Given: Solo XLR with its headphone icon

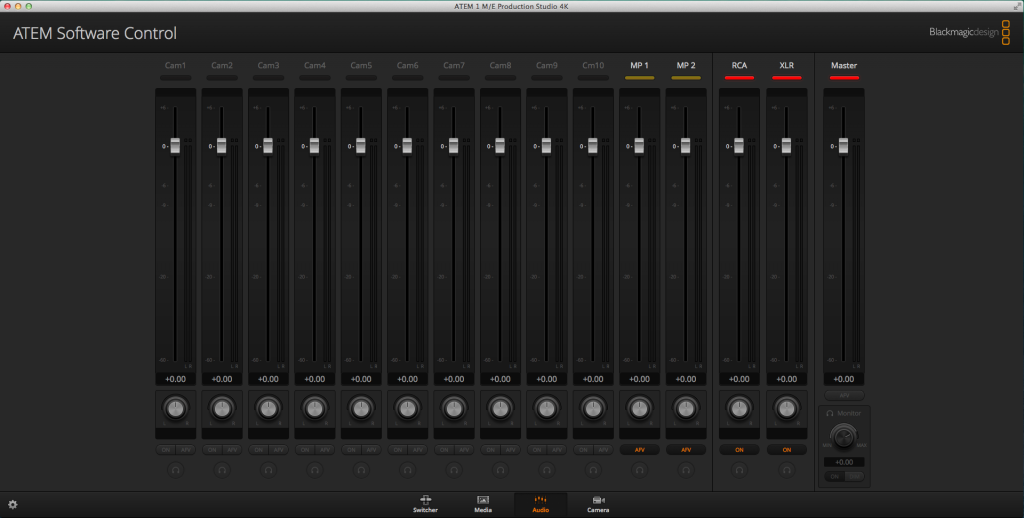Looking at the screenshot, I should [786, 469].
